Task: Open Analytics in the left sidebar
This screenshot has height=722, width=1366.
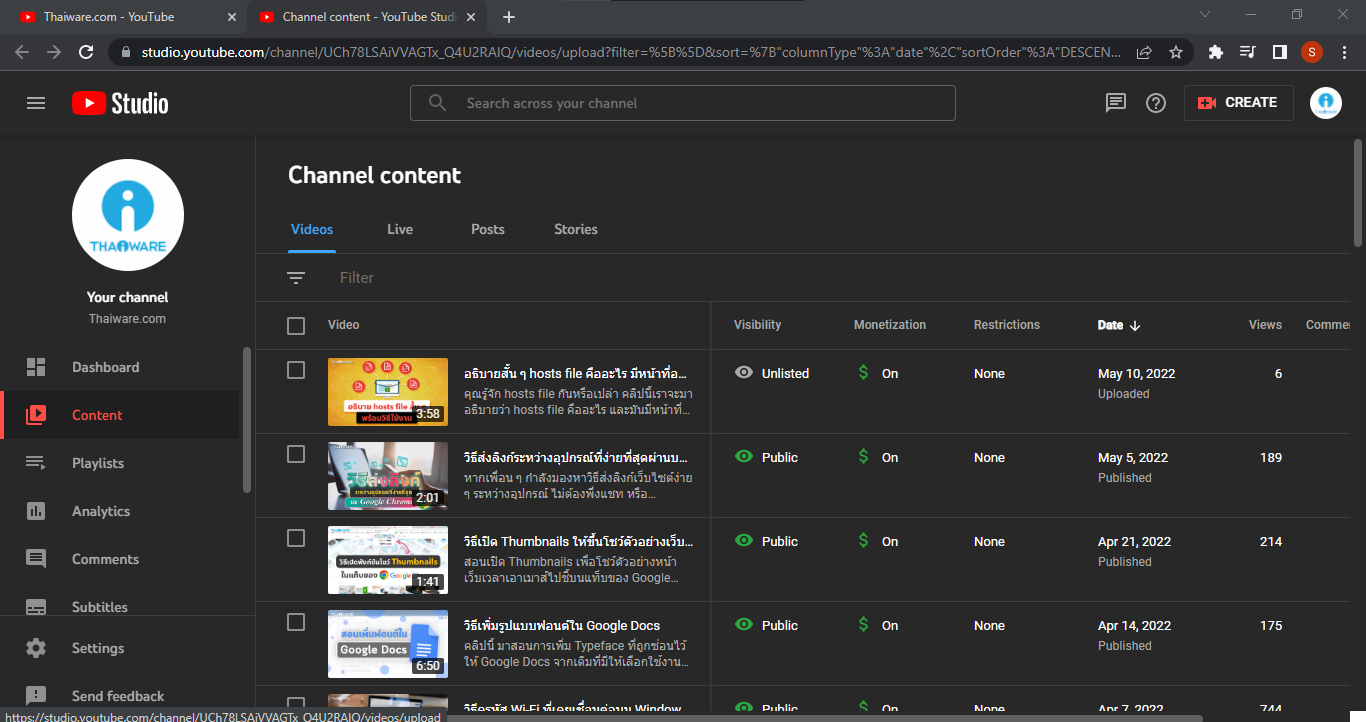Action: point(101,511)
